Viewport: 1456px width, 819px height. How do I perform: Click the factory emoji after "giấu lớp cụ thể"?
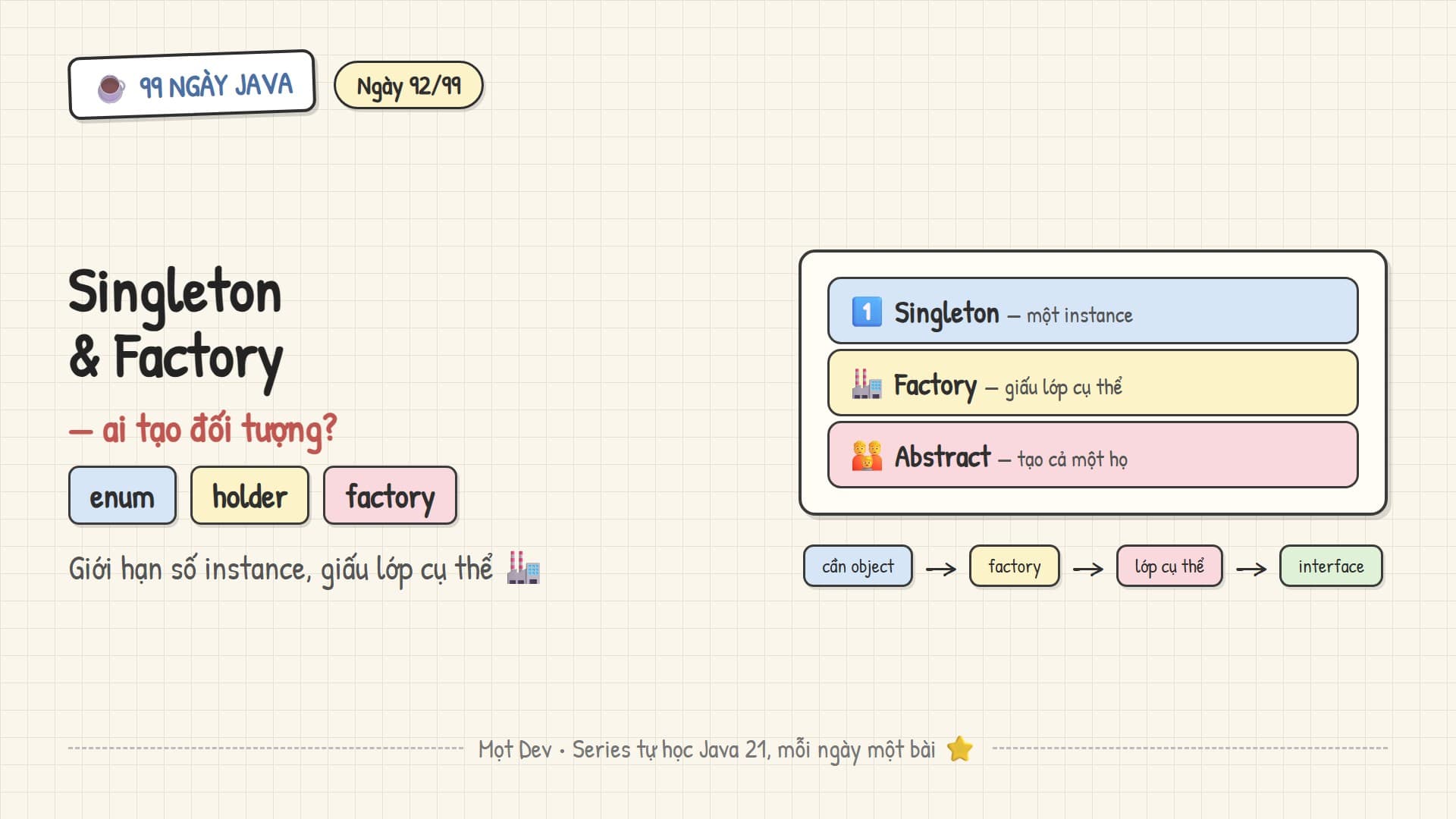coord(524,568)
